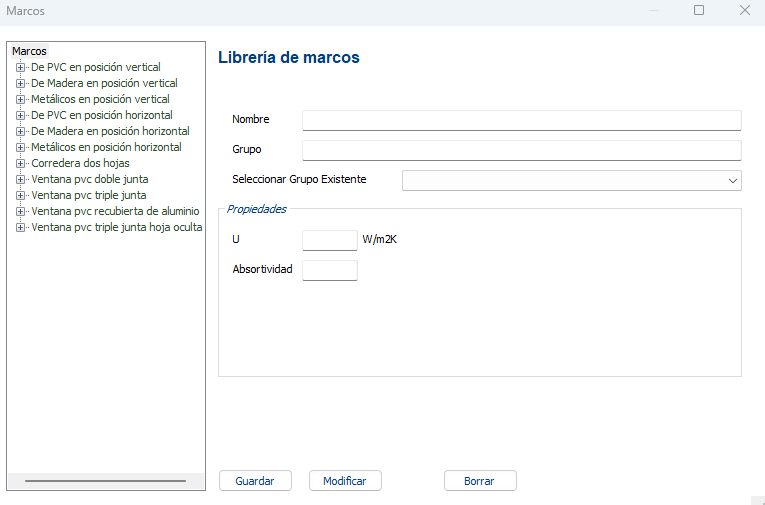Focus the Nombre text field

(x=521, y=120)
